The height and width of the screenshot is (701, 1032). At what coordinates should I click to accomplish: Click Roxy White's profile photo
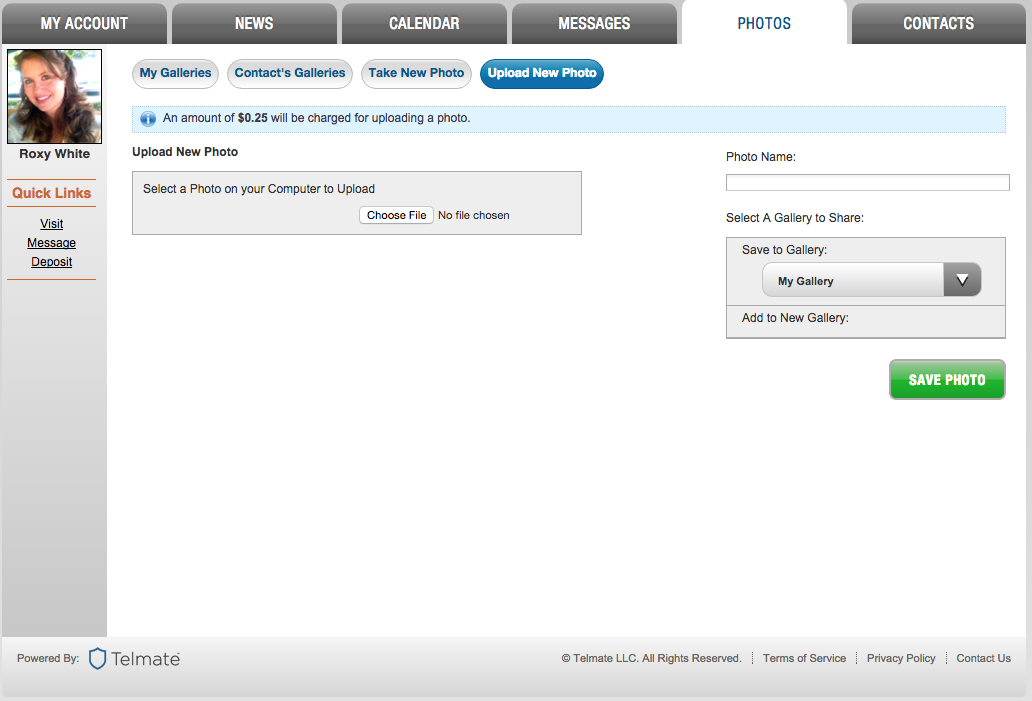point(54,97)
